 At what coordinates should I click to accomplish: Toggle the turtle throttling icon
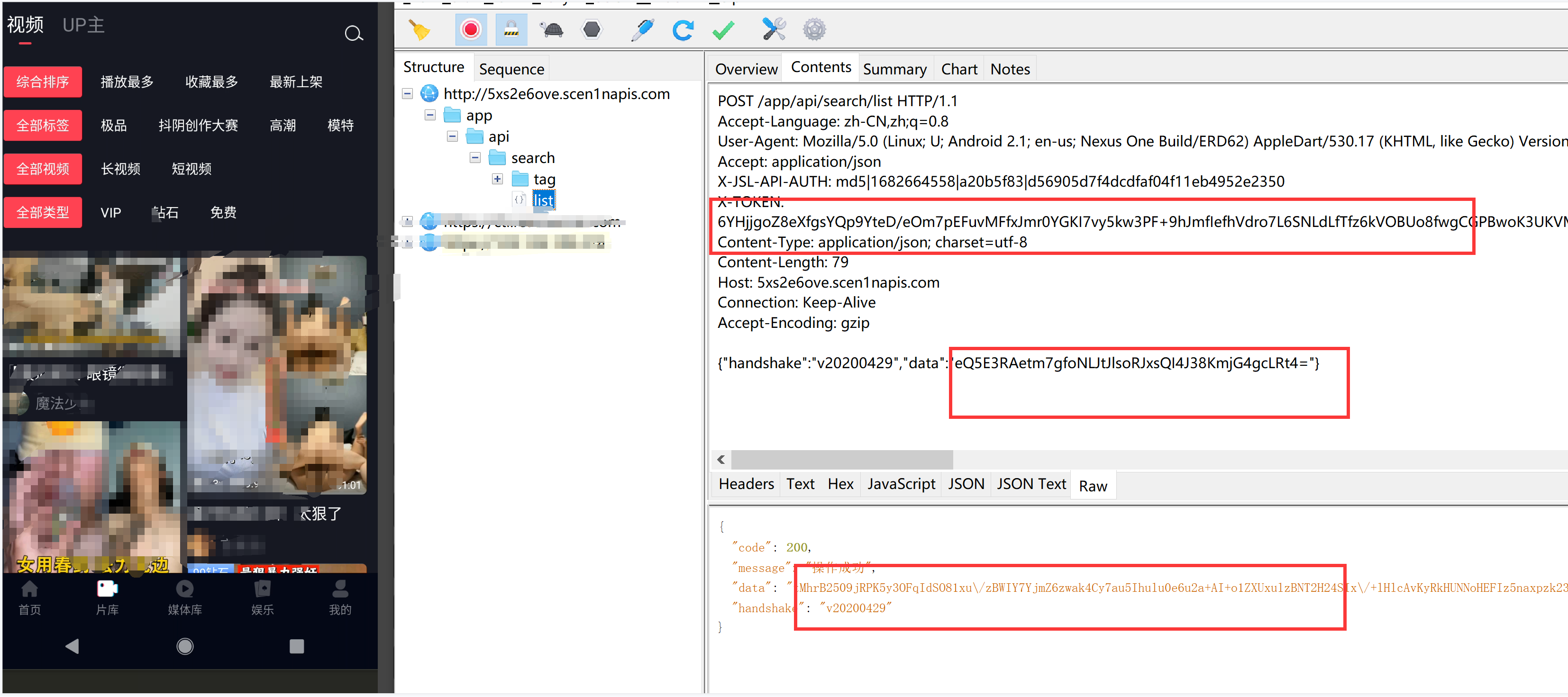tap(552, 30)
